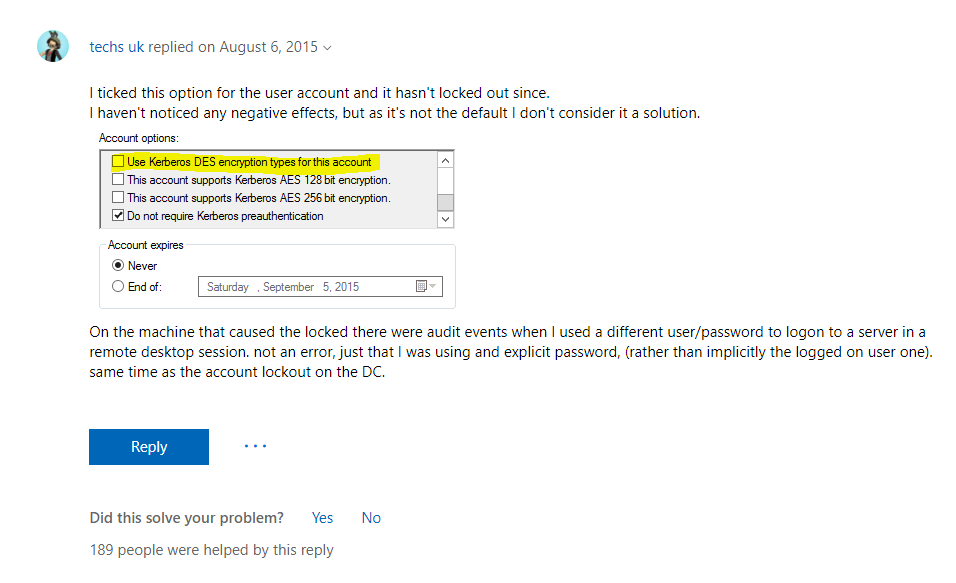The image size is (956, 583).
Task: Open the three-dots more options menu
Action: [x=255, y=446]
